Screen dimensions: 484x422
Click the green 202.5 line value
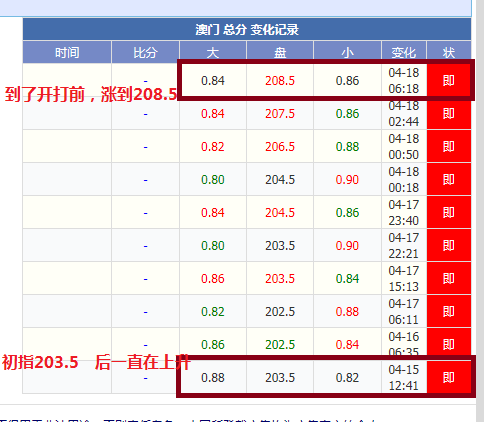click(x=280, y=345)
